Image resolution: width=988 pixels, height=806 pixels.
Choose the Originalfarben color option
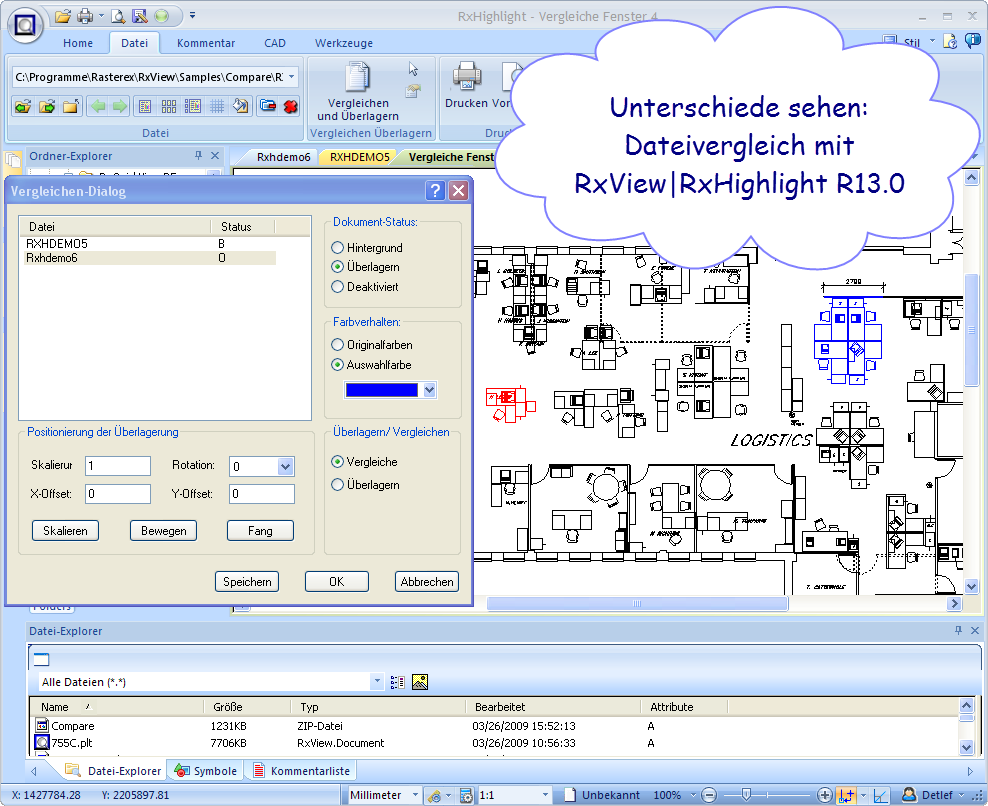point(338,345)
